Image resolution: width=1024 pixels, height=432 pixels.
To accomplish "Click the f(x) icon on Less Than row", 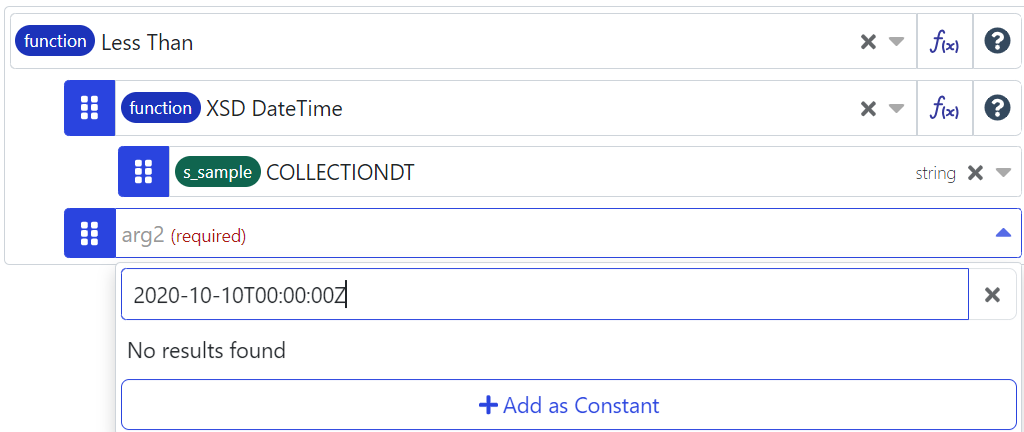I will tap(944, 41).
